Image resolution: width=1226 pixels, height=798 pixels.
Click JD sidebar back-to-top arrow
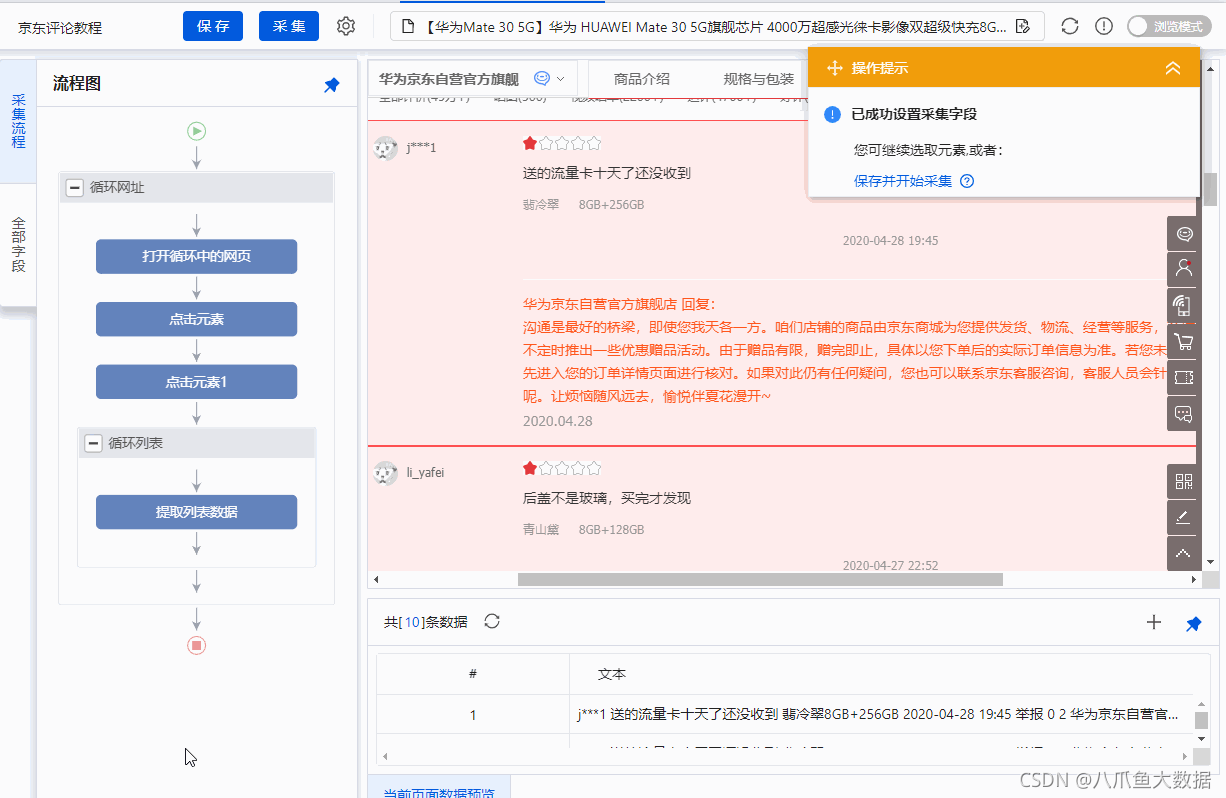1184,553
